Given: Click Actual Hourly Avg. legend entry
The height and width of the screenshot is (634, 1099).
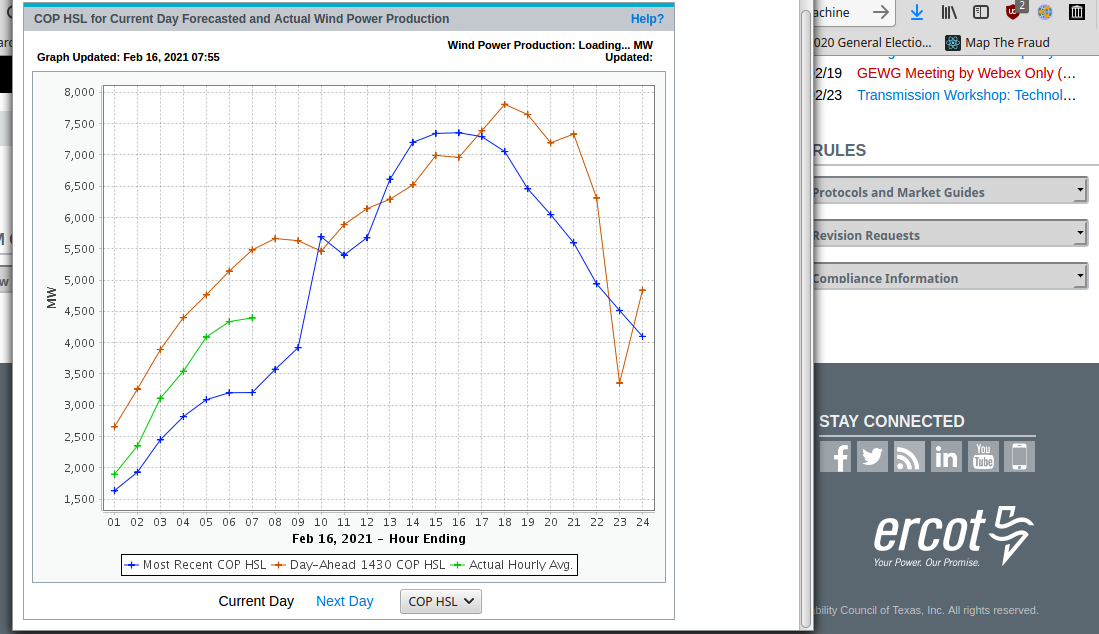Looking at the screenshot, I should point(512,565).
